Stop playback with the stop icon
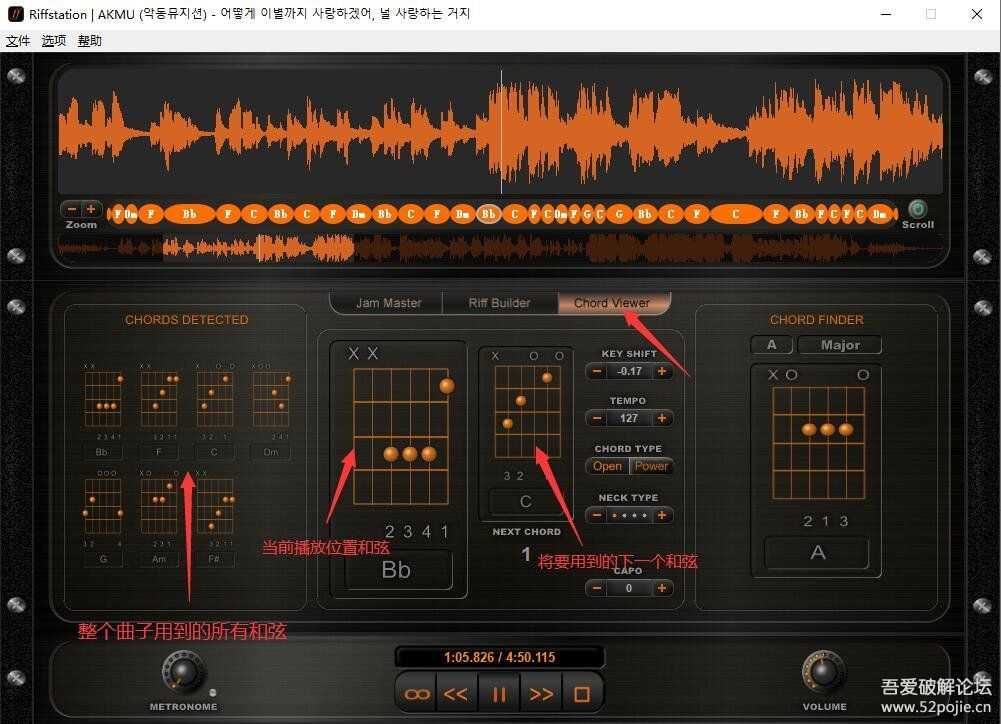The width and height of the screenshot is (1001, 724). tap(581, 692)
